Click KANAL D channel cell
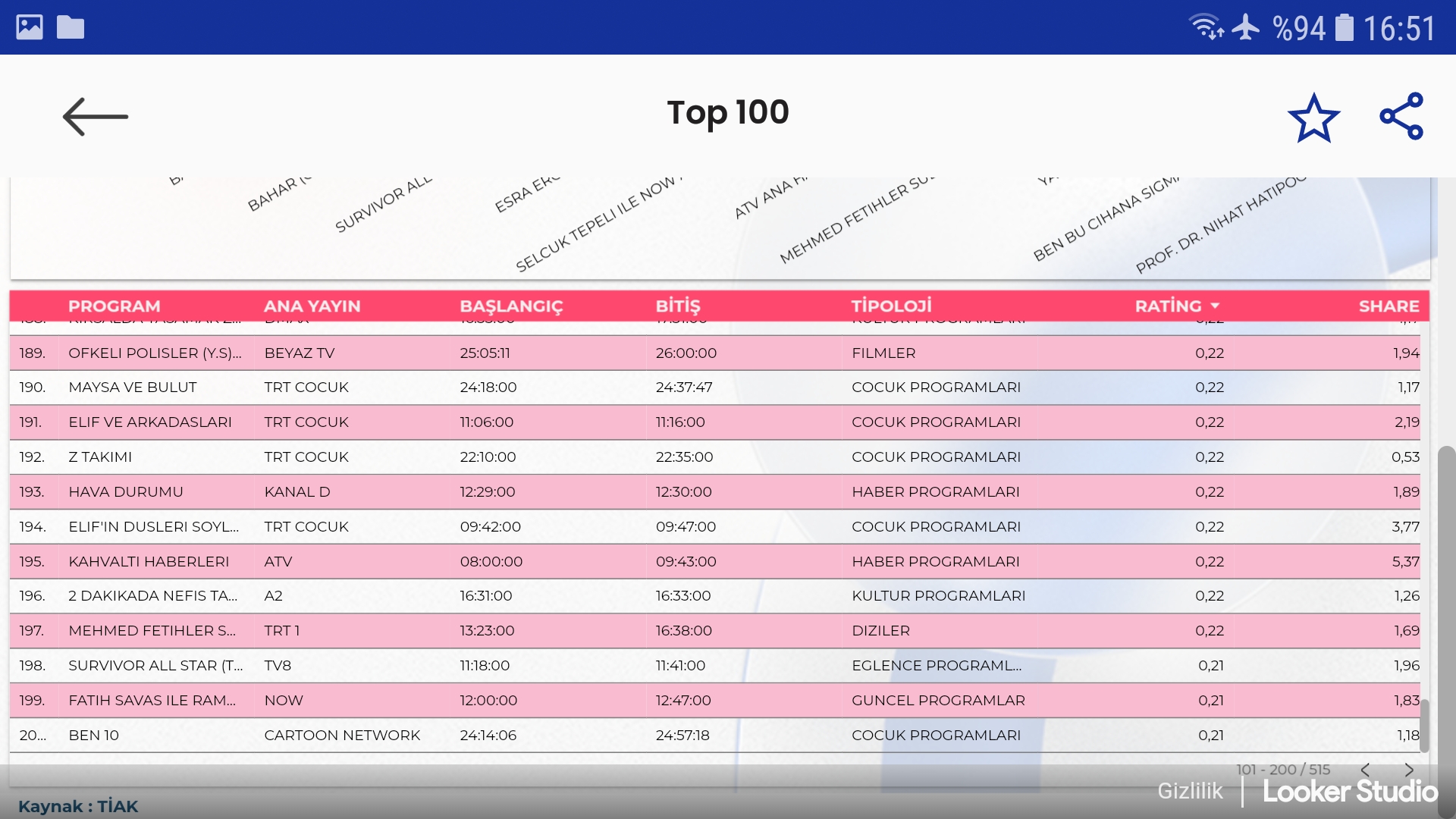The image size is (1456, 819). click(297, 492)
